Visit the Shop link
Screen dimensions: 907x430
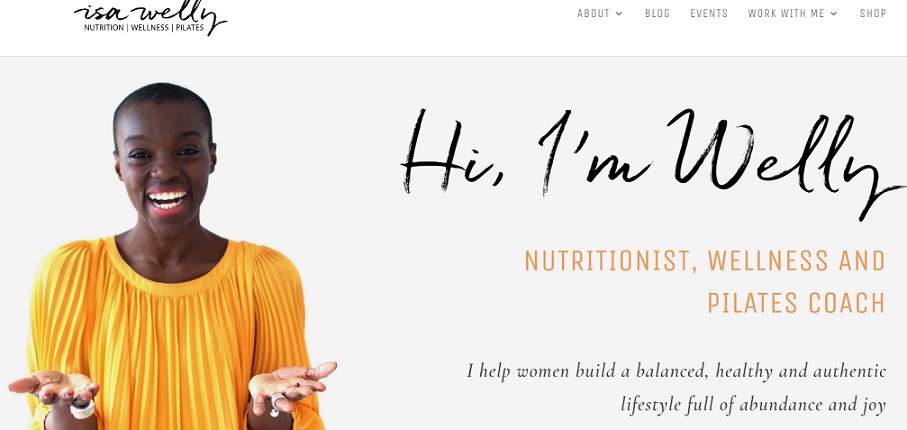873,13
